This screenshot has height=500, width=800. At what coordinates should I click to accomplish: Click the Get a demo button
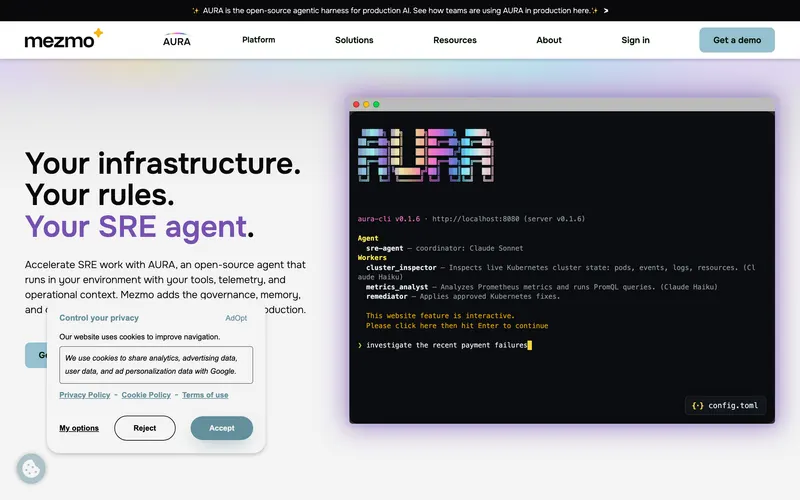pos(737,40)
